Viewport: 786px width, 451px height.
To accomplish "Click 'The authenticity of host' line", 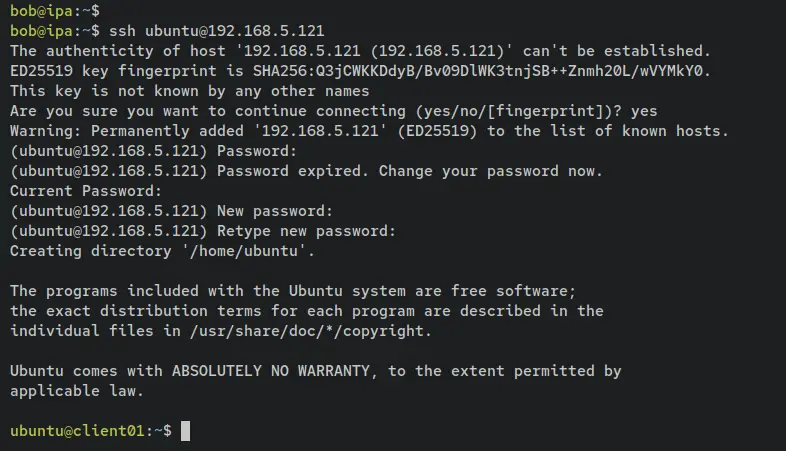I will [360, 51].
